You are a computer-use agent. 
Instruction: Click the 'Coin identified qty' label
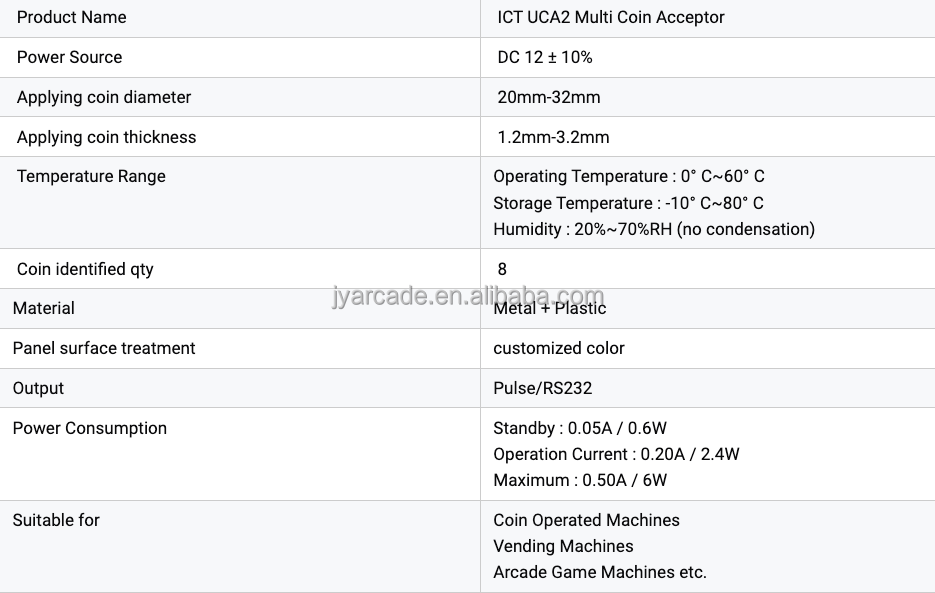click(85, 269)
